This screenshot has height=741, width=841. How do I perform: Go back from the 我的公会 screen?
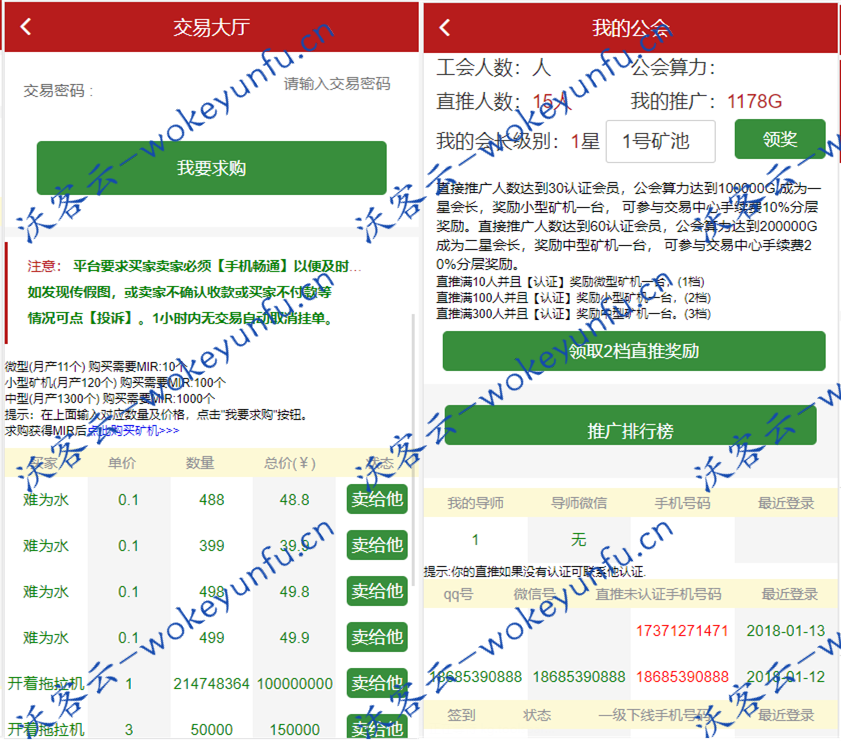point(445,27)
